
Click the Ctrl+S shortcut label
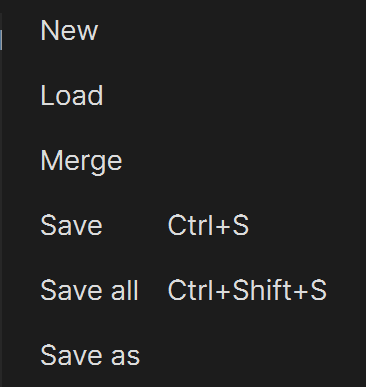[208, 225]
